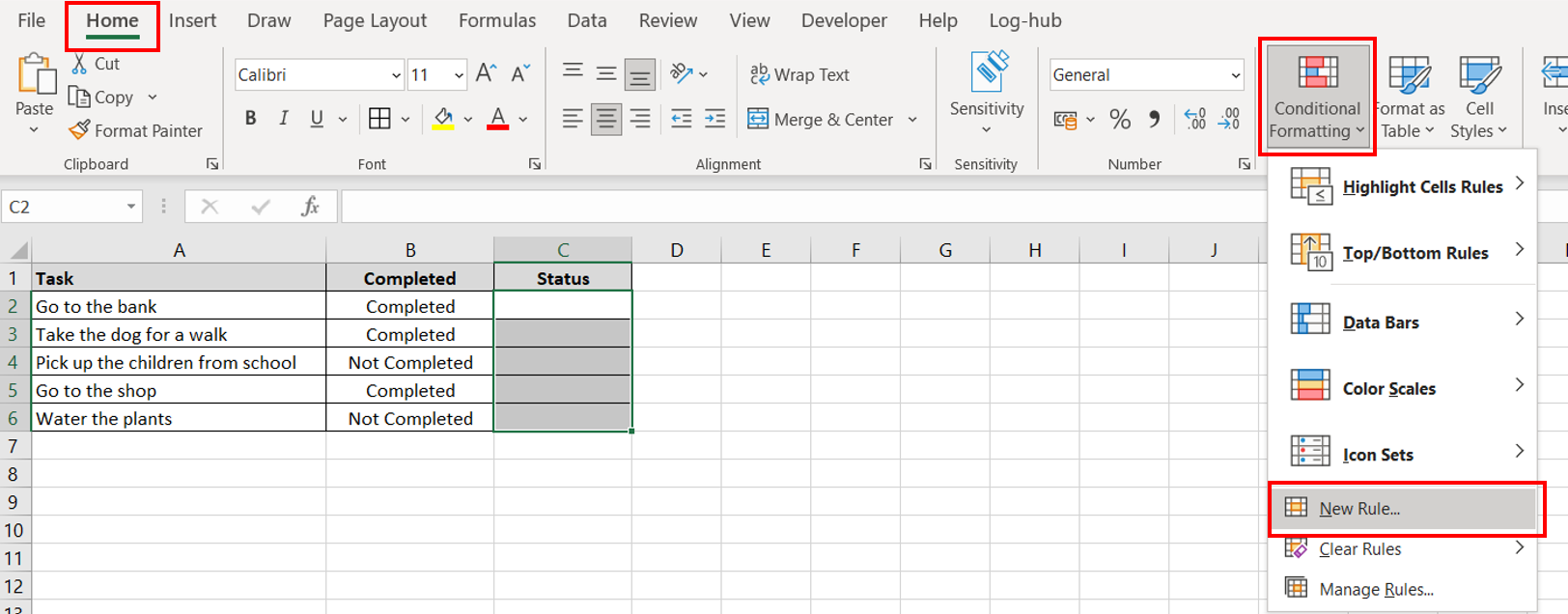
Task: Click the Increase Font Size icon
Action: tap(486, 74)
